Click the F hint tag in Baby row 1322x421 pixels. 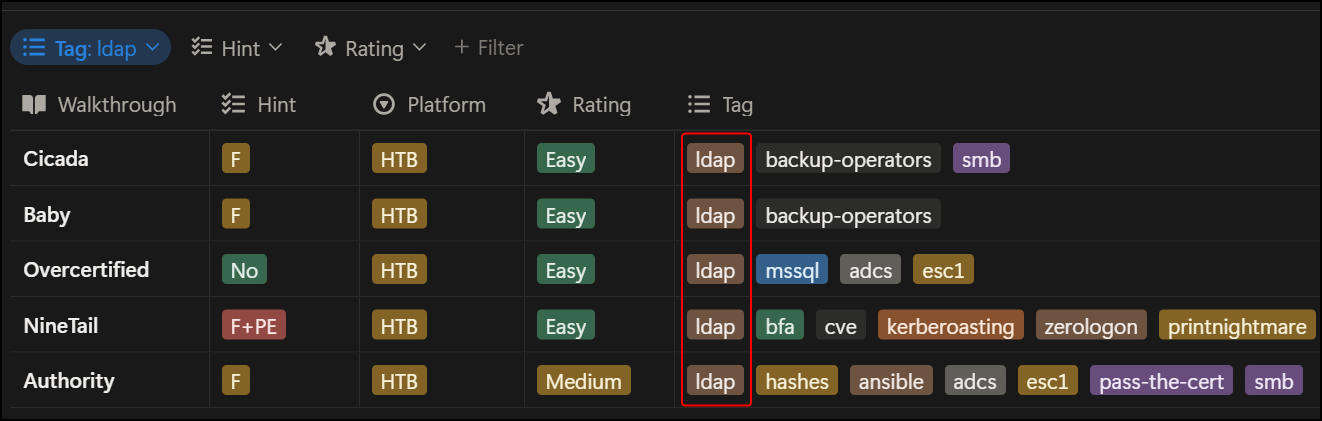(235, 214)
